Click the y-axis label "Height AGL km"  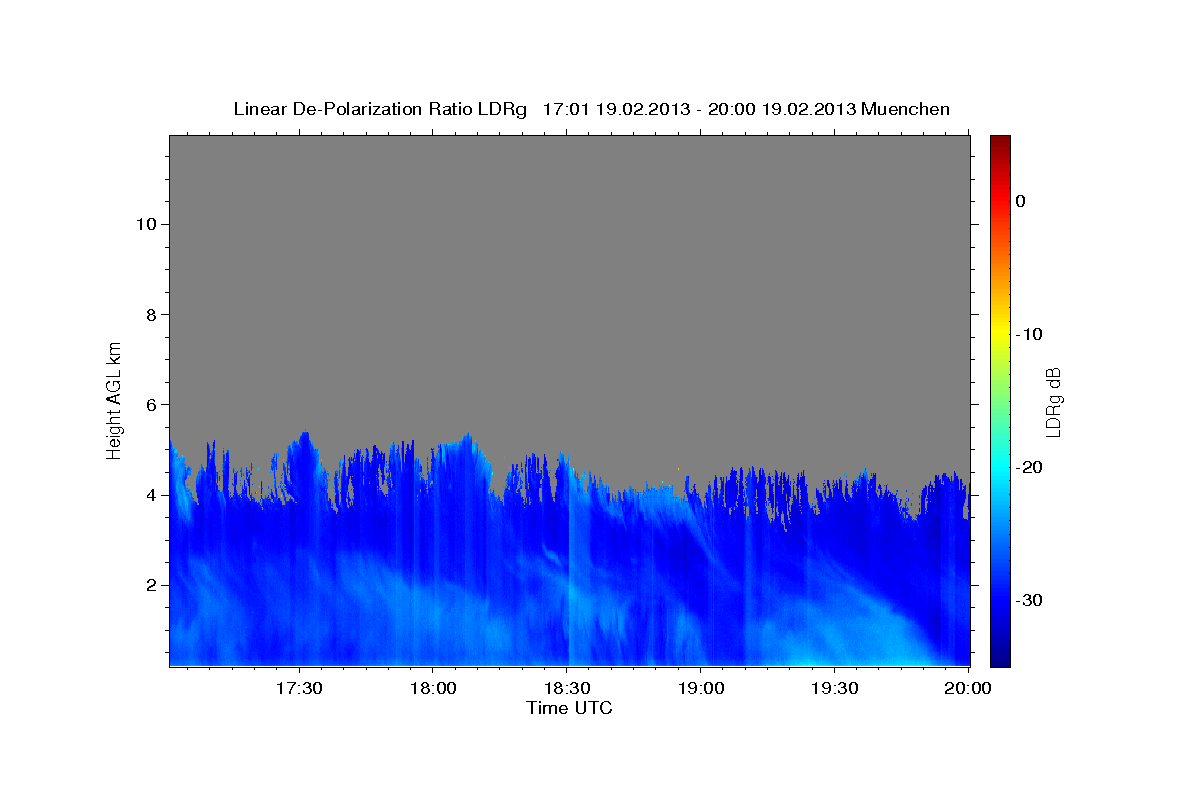pos(115,399)
